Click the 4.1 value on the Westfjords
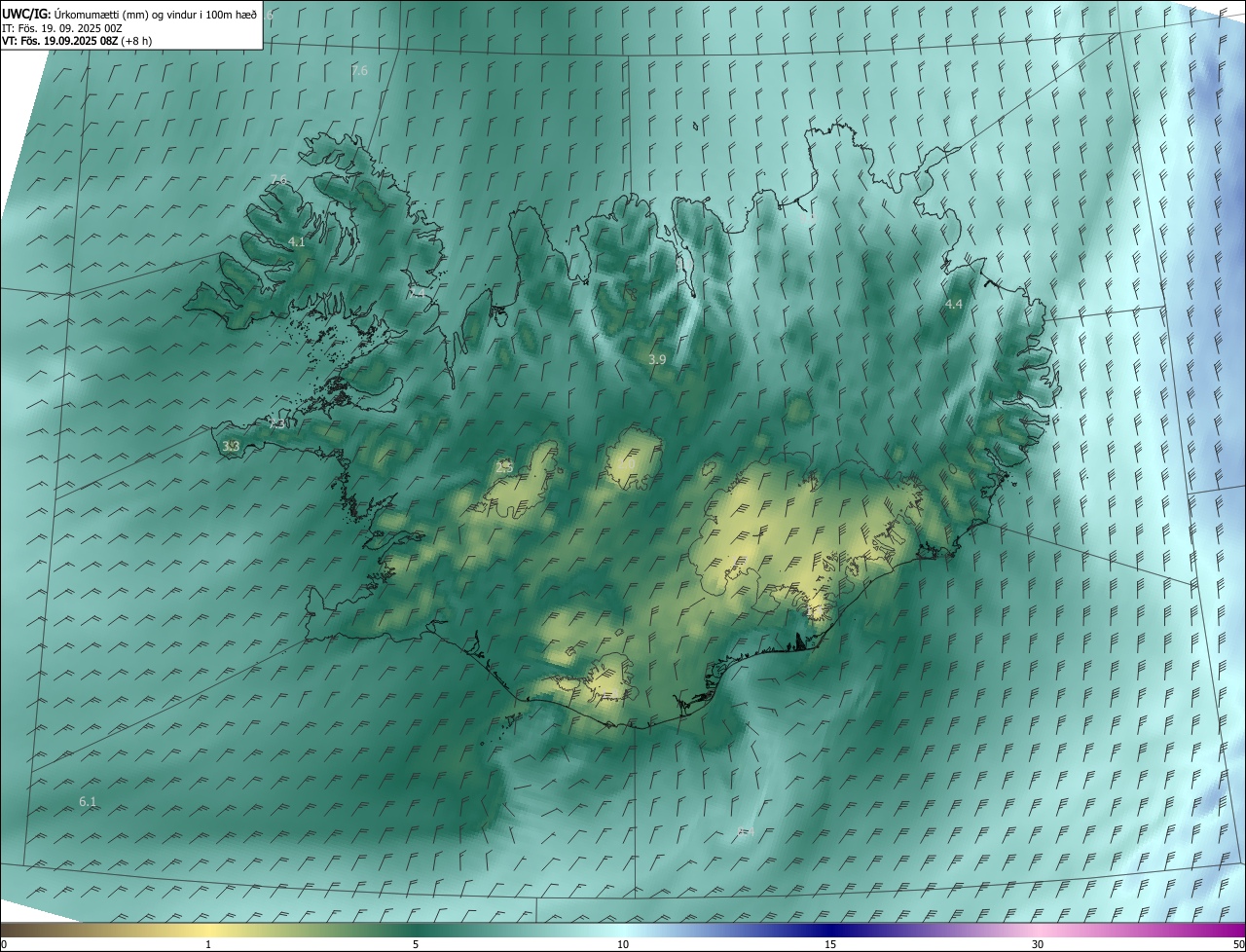This screenshot has width=1246, height=952. (297, 241)
